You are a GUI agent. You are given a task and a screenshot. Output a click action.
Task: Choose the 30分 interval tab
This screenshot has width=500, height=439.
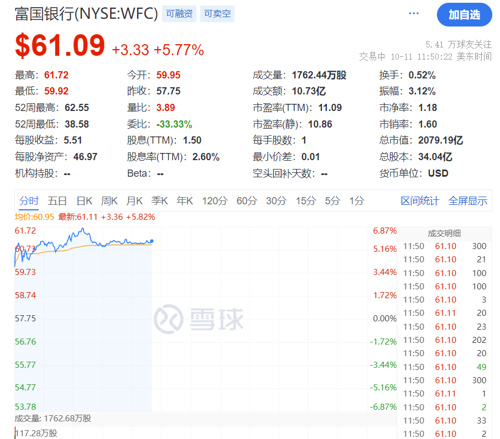tap(276, 201)
